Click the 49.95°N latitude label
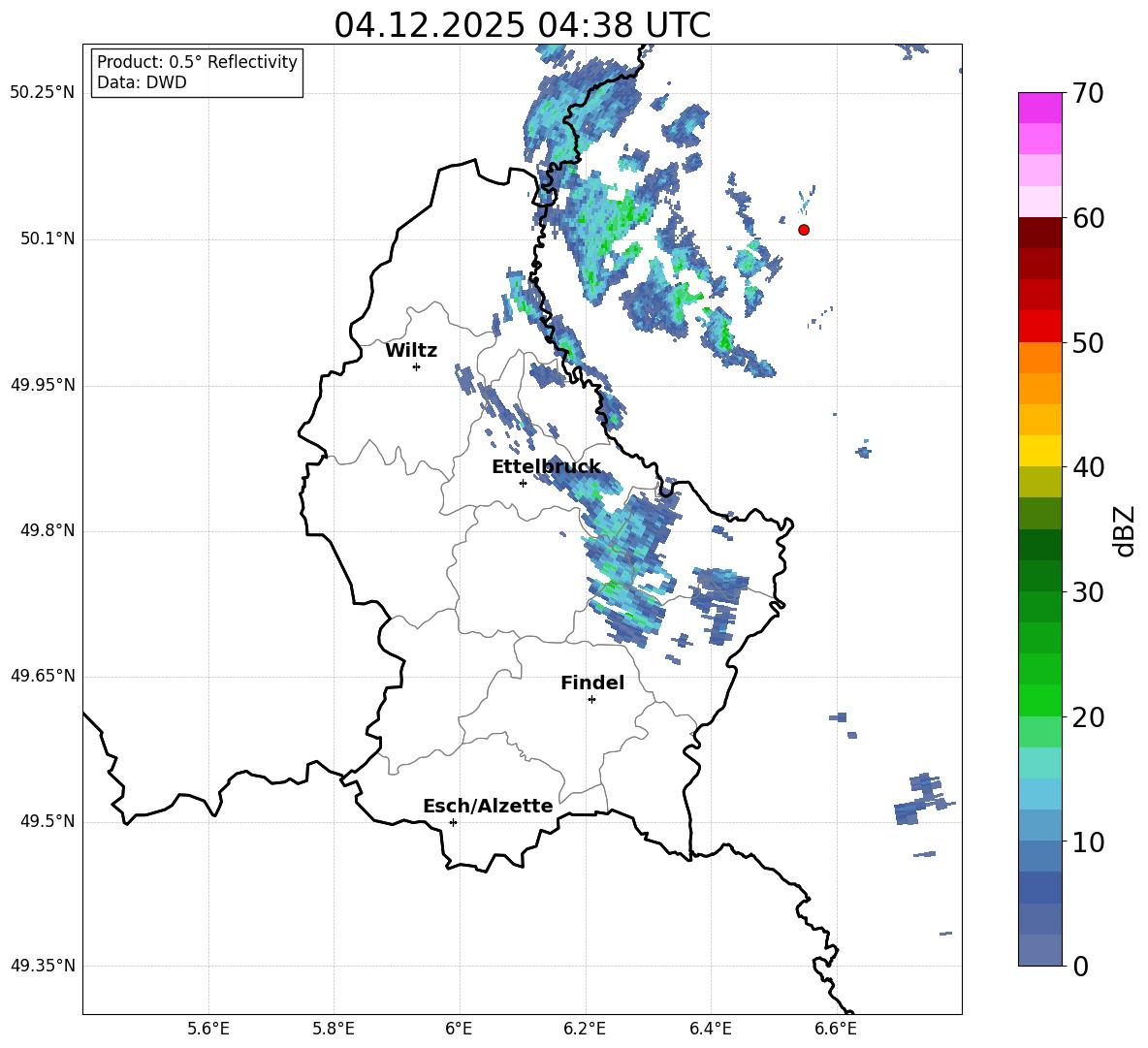The width and height of the screenshot is (1148, 1048). click(43, 385)
